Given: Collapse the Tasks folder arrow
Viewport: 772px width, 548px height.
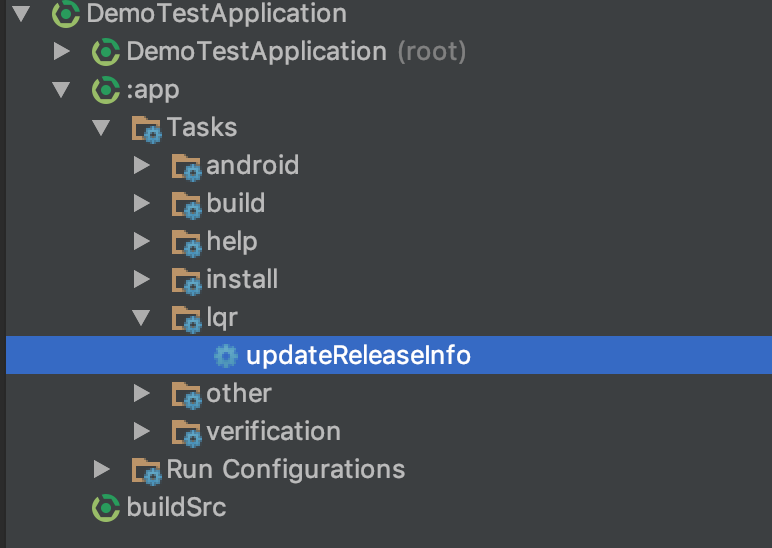Looking at the screenshot, I should (101, 128).
